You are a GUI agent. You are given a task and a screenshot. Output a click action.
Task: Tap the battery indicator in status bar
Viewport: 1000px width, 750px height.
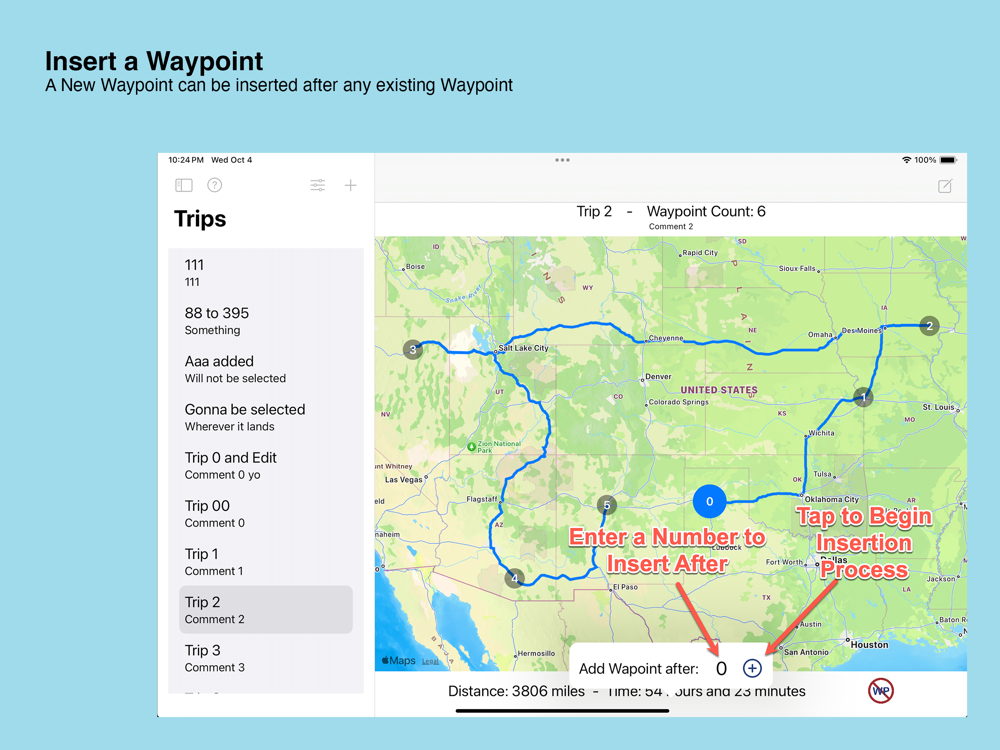(948, 160)
